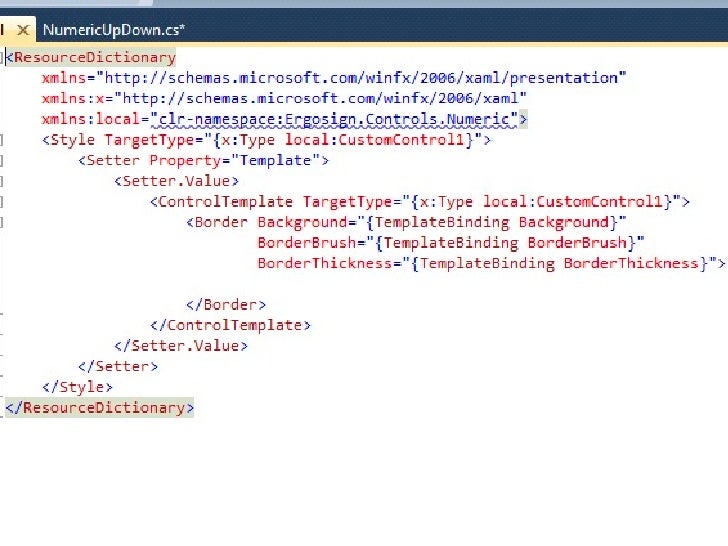Click the BorderBrush attribute name
This screenshot has height=546, width=728.
point(307,243)
